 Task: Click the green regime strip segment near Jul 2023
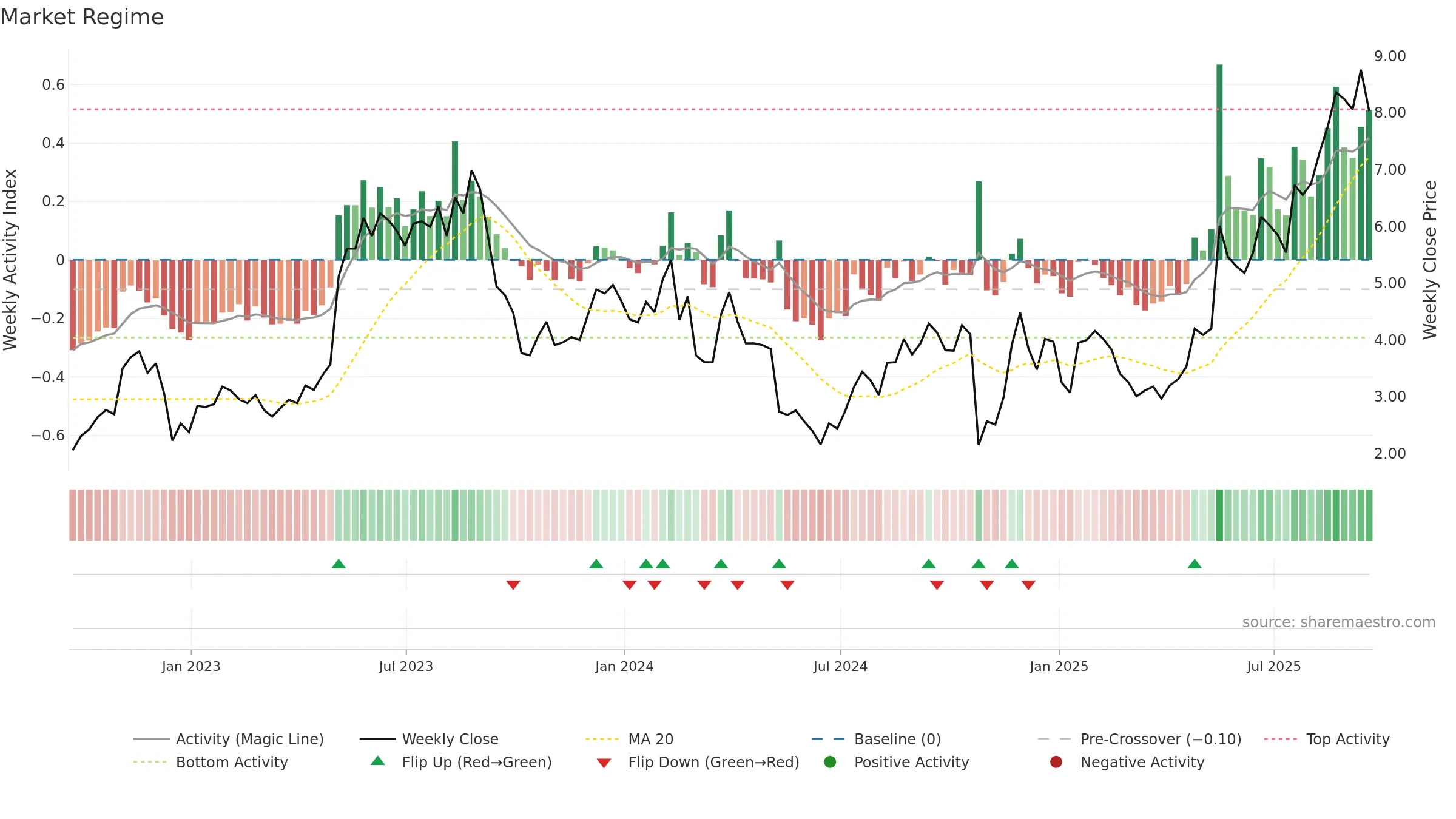(405, 515)
